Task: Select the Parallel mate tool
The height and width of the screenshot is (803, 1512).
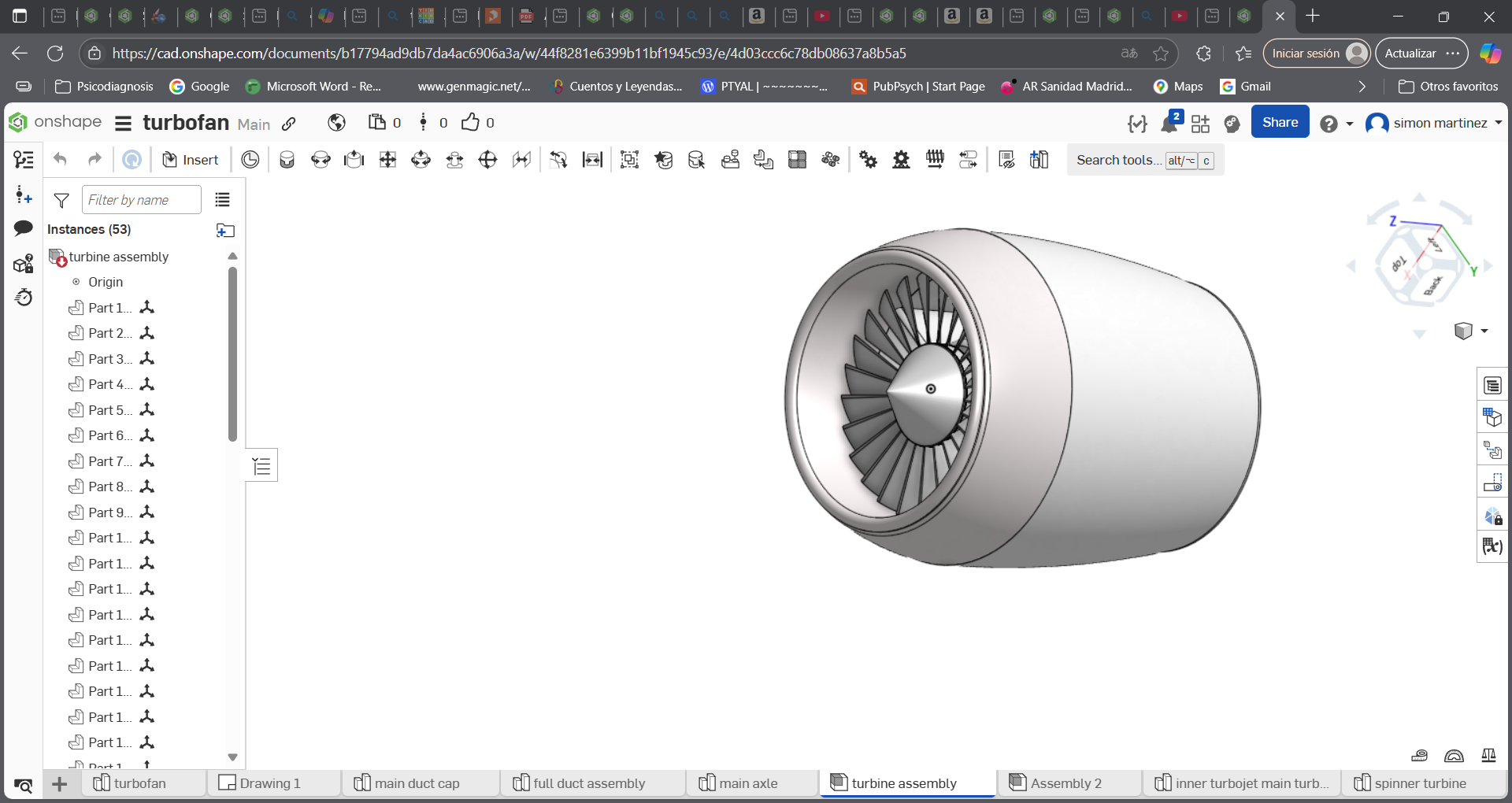Action: click(x=521, y=160)
